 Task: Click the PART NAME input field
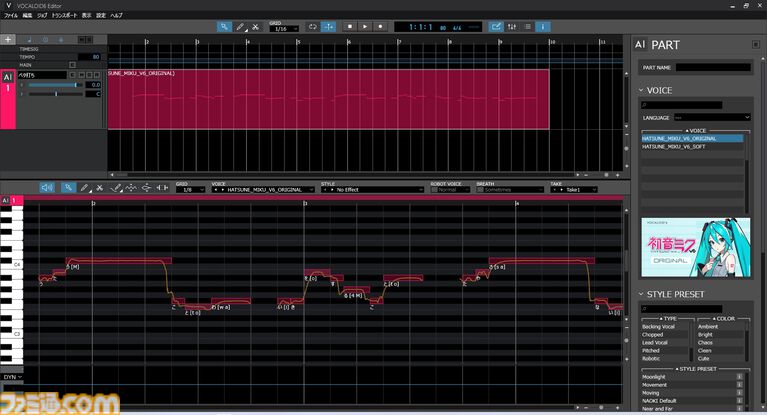713,68
